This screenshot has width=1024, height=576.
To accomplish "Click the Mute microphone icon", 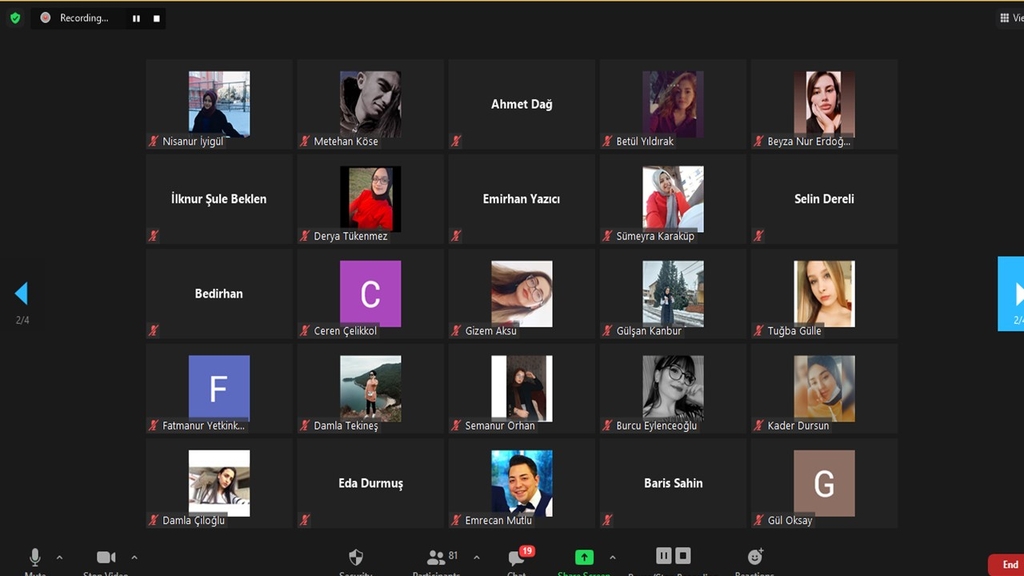I will point(35,558).
